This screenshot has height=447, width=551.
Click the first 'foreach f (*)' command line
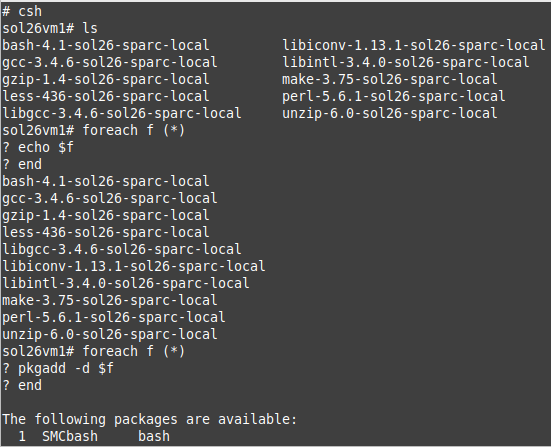pos(93,130)
